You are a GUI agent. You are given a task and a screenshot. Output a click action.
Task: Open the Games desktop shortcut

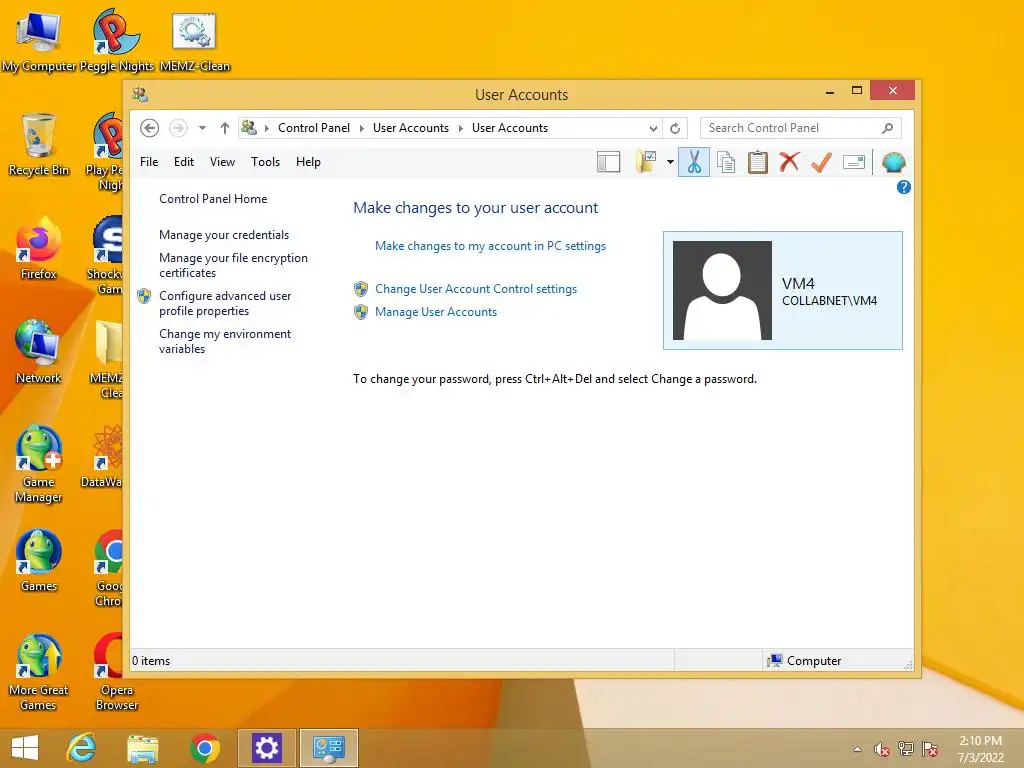coord(39,560)
